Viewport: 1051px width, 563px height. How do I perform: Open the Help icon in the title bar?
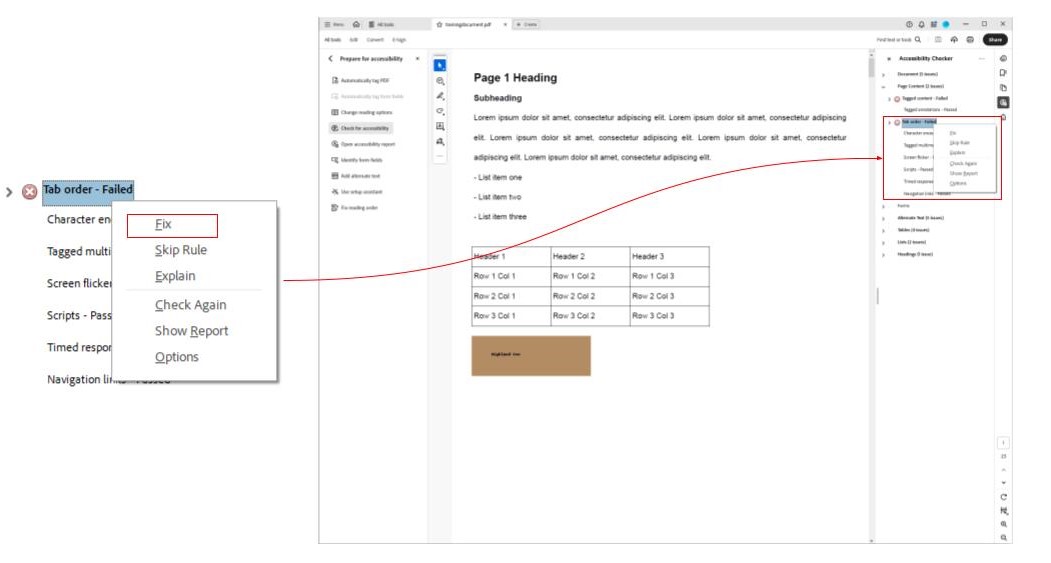pos(909,24)
